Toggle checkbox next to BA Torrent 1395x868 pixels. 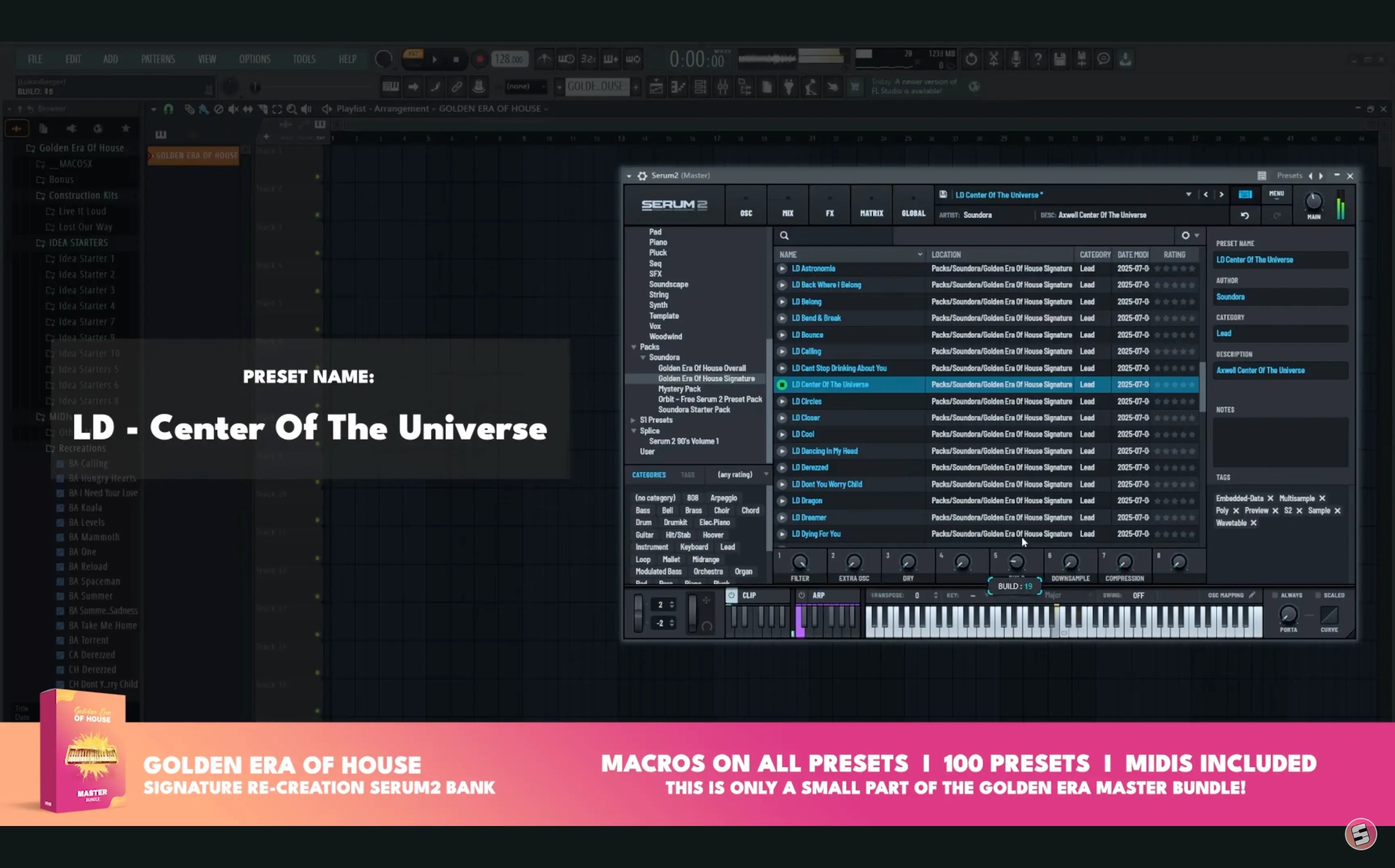(x=60, y=641)
